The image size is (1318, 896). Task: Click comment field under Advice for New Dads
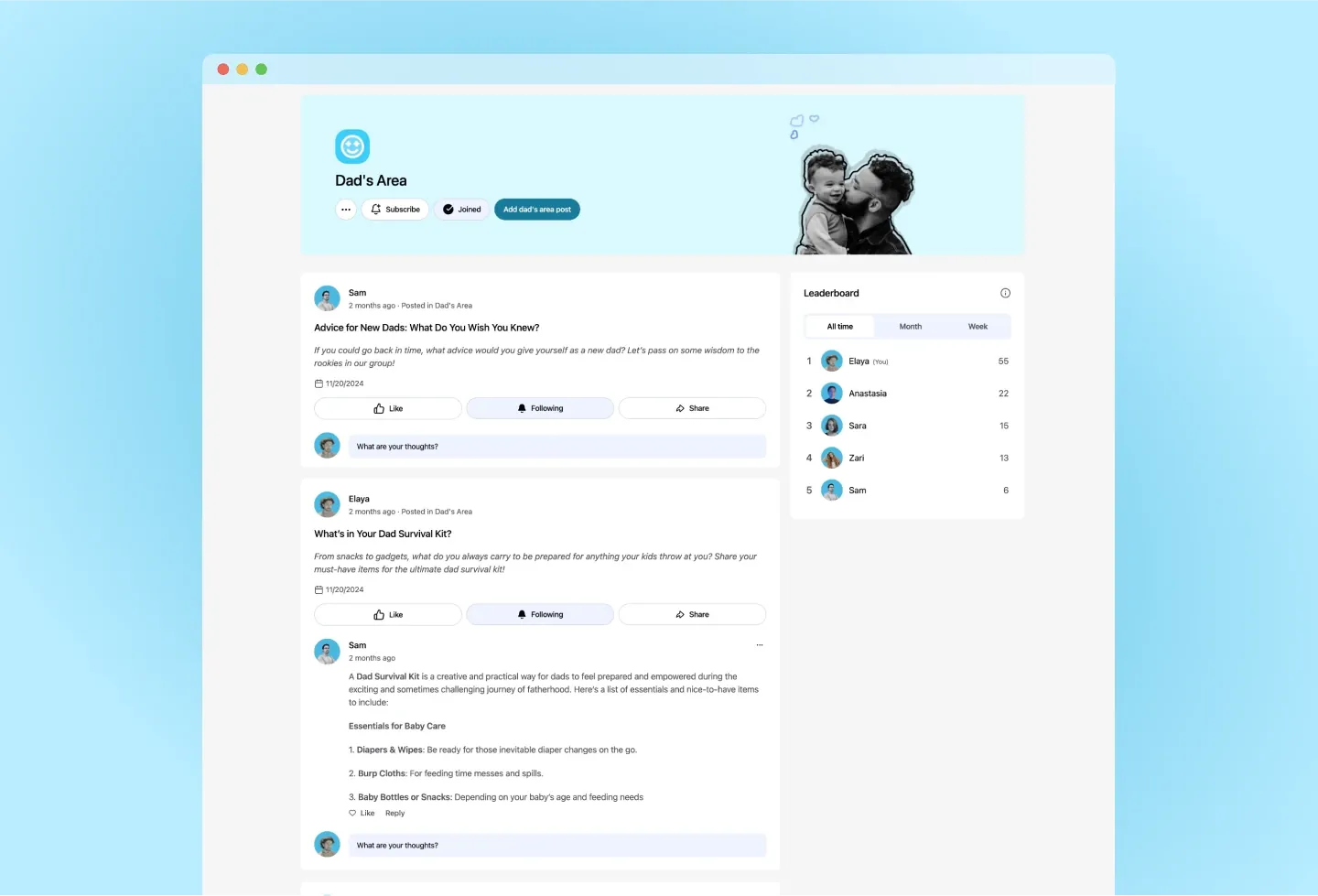coord(557,447)
